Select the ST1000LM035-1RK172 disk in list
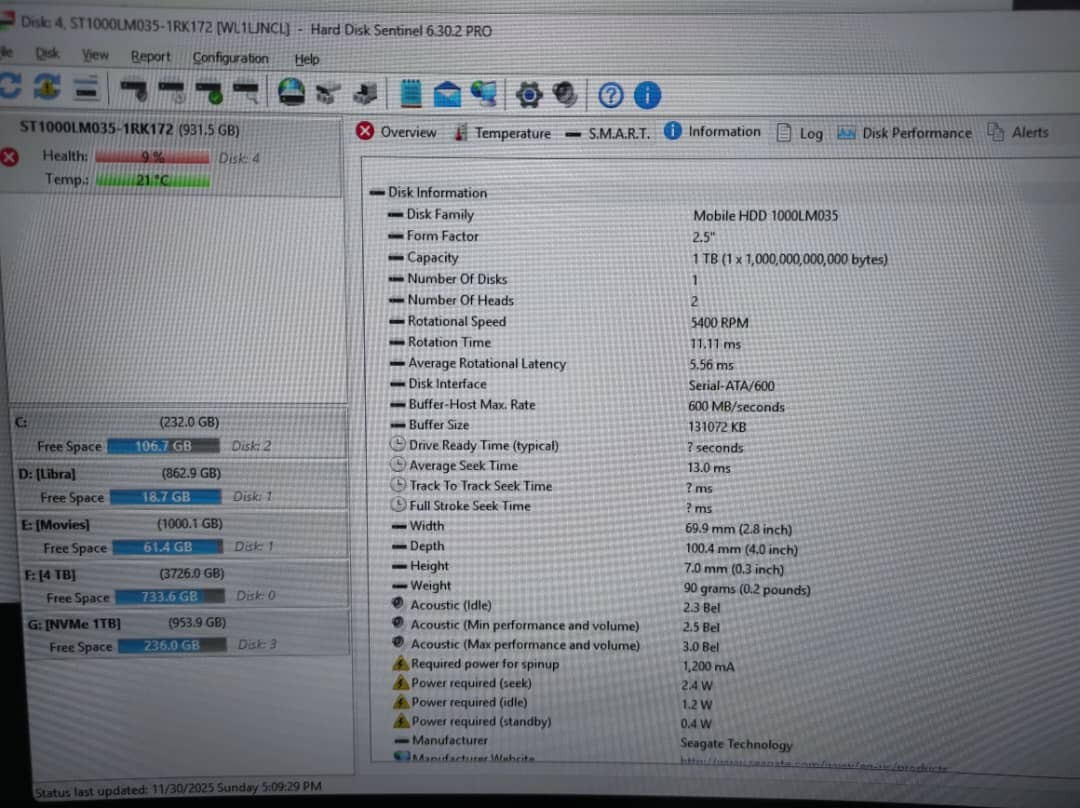 [129, 130]
